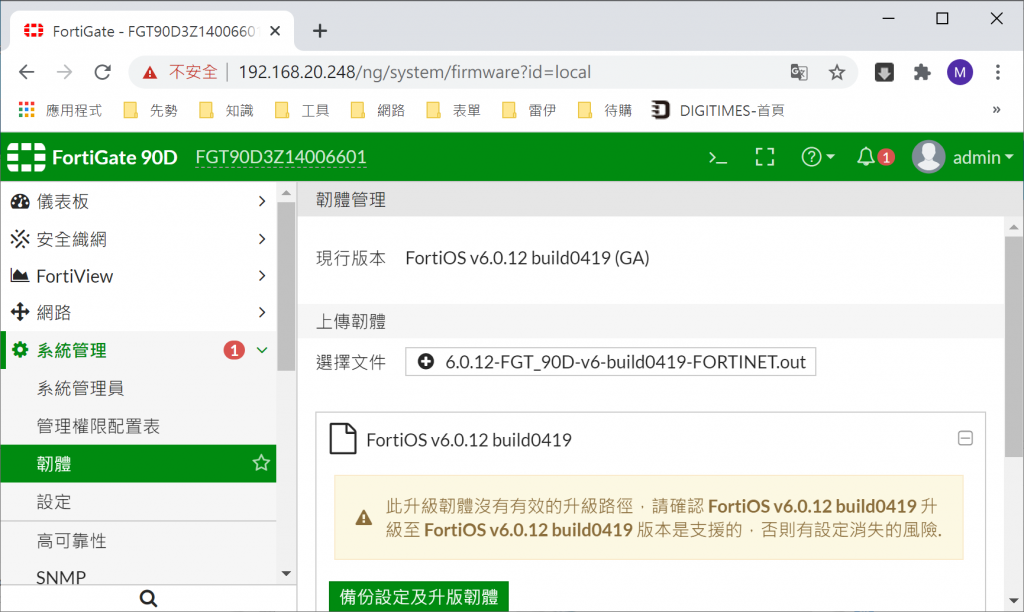Viewport: 1024px width, 612px height.
Task: Click the address bar URL
Action: click(415, 72)
